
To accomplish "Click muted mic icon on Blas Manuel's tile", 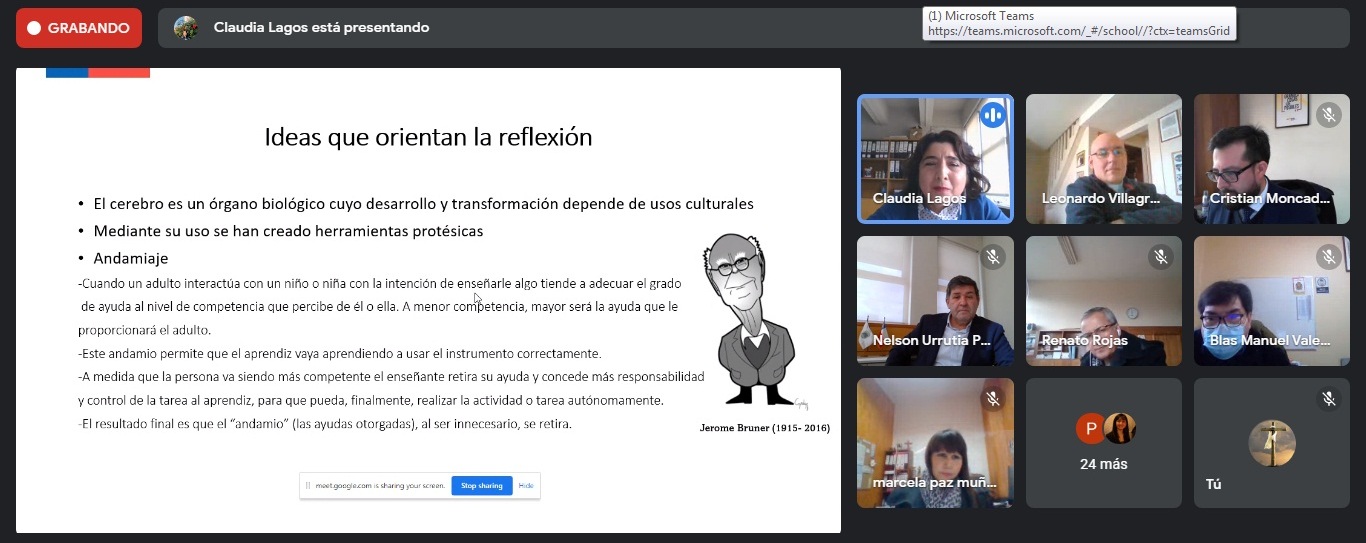I will tap(1328, 257).
